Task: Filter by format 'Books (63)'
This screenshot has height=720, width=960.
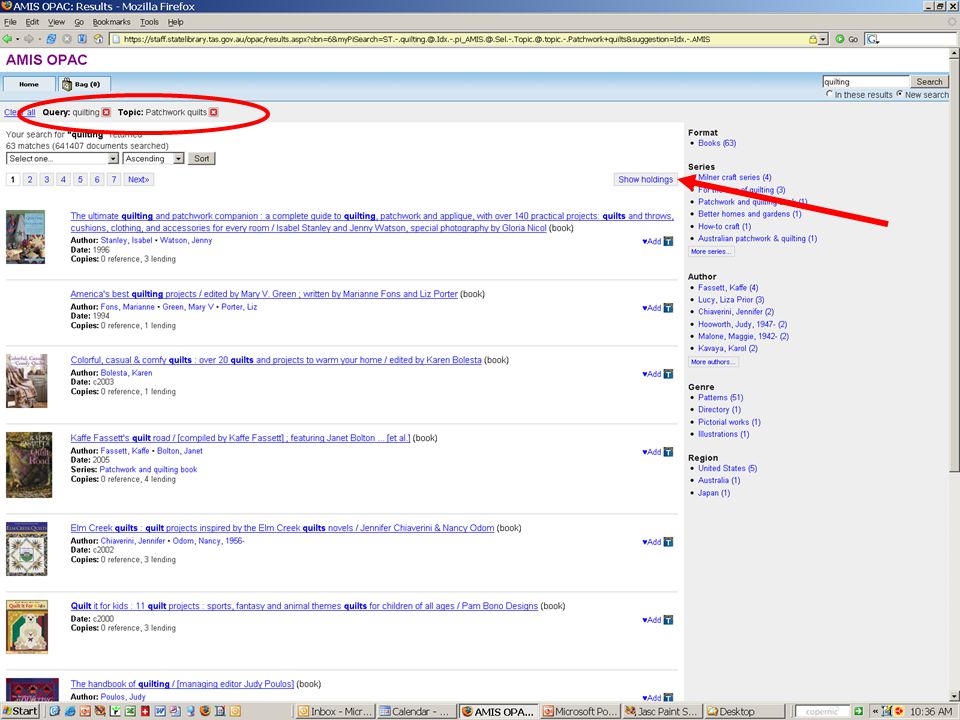Action: [717, 143]
